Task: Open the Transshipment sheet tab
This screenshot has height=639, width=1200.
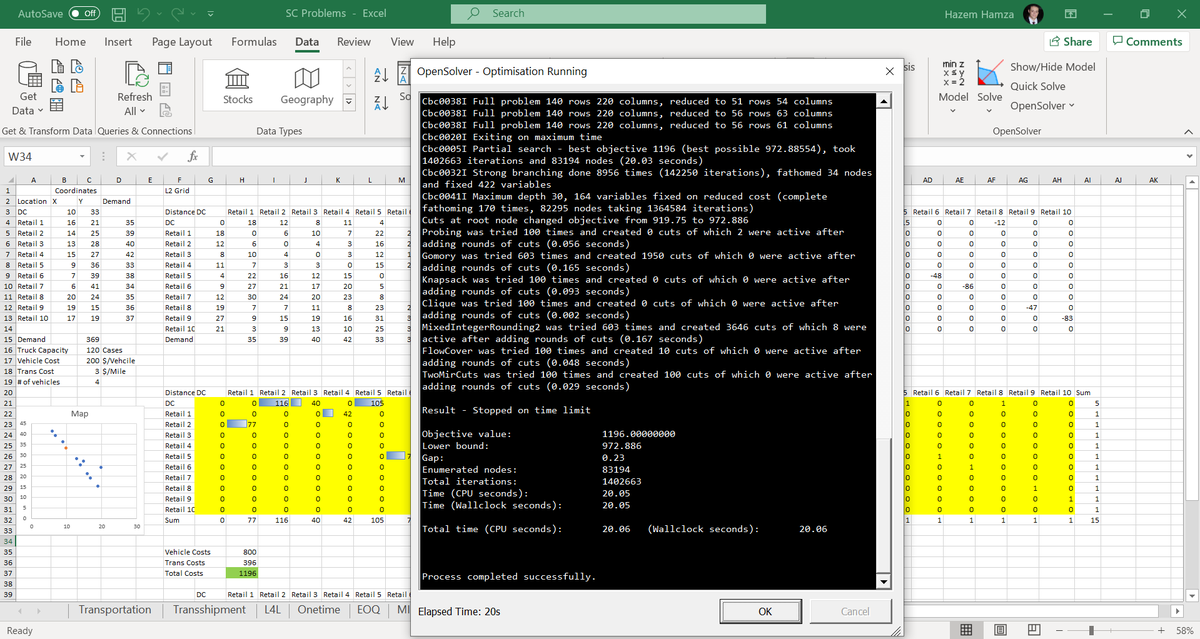Action: tap(210, 609)
